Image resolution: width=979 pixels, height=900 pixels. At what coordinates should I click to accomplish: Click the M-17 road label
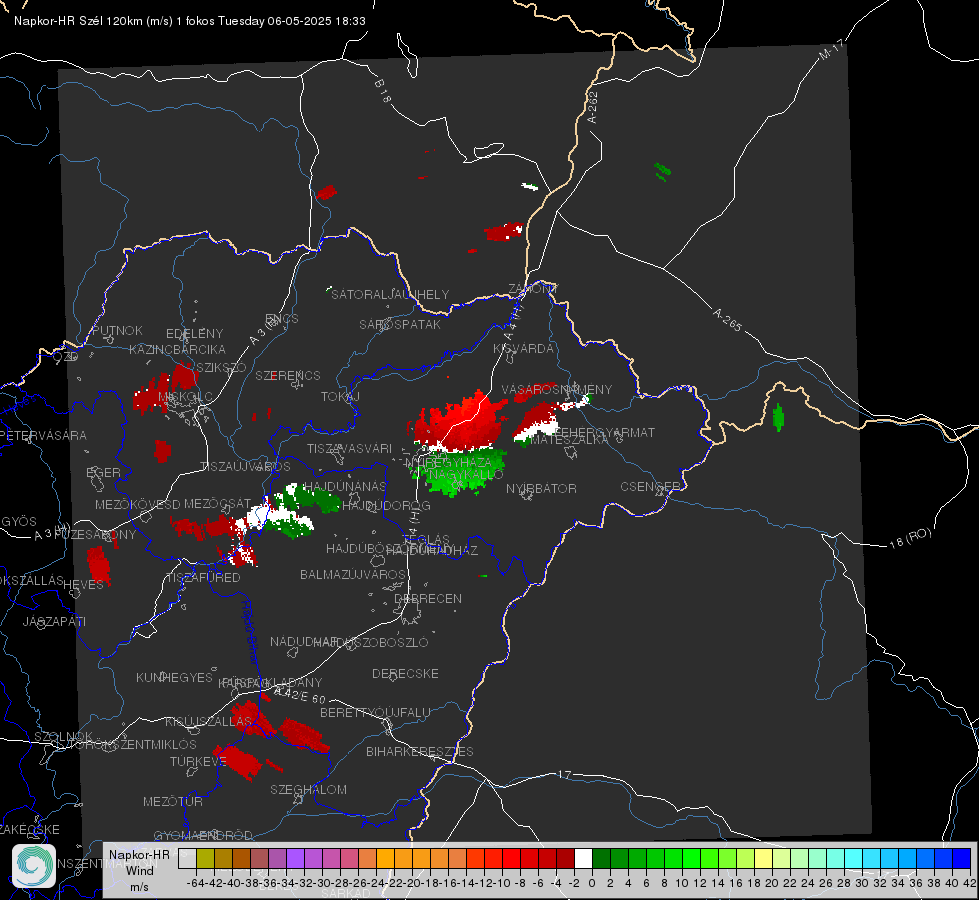tap(831, 50)
